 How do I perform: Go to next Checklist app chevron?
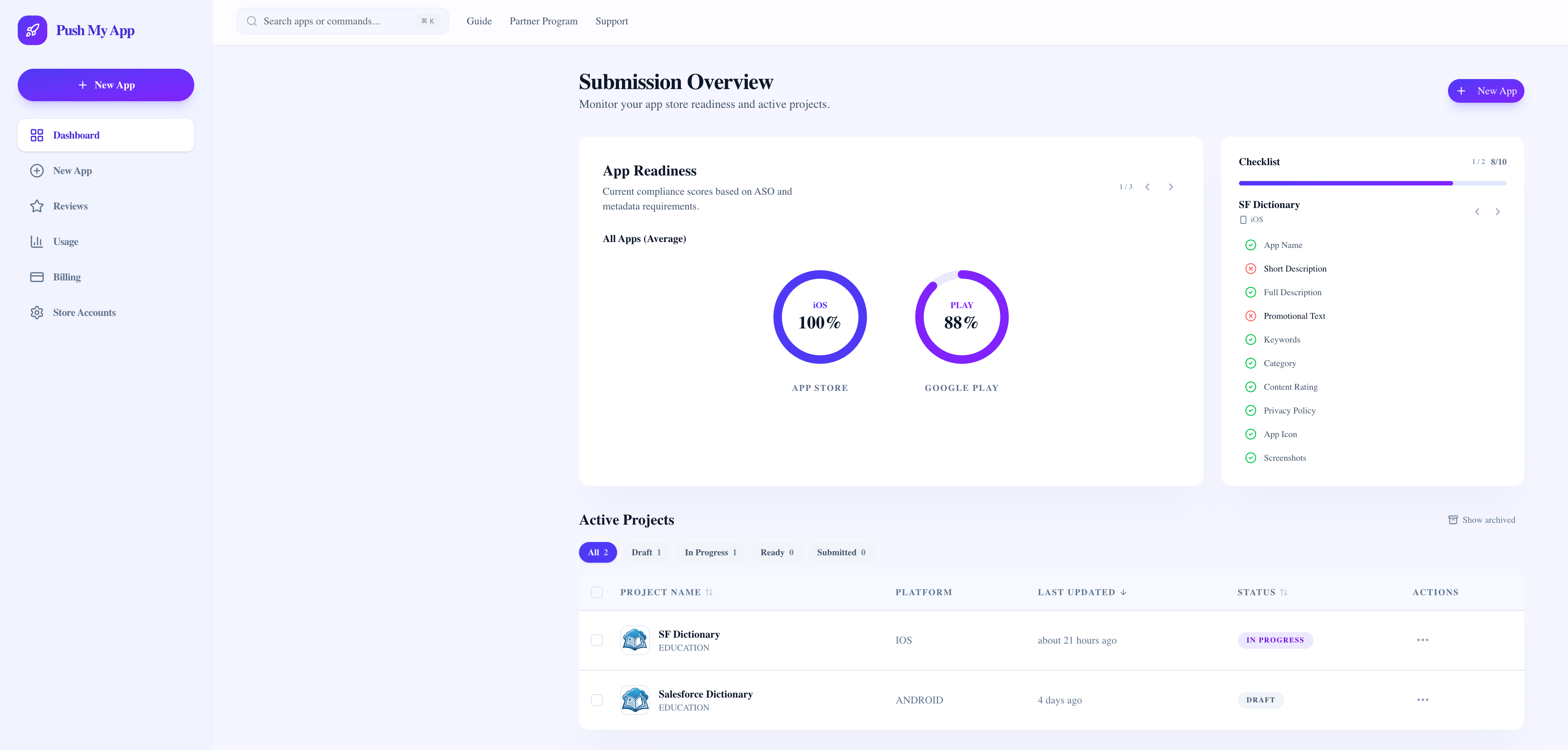pos(1497,212)
